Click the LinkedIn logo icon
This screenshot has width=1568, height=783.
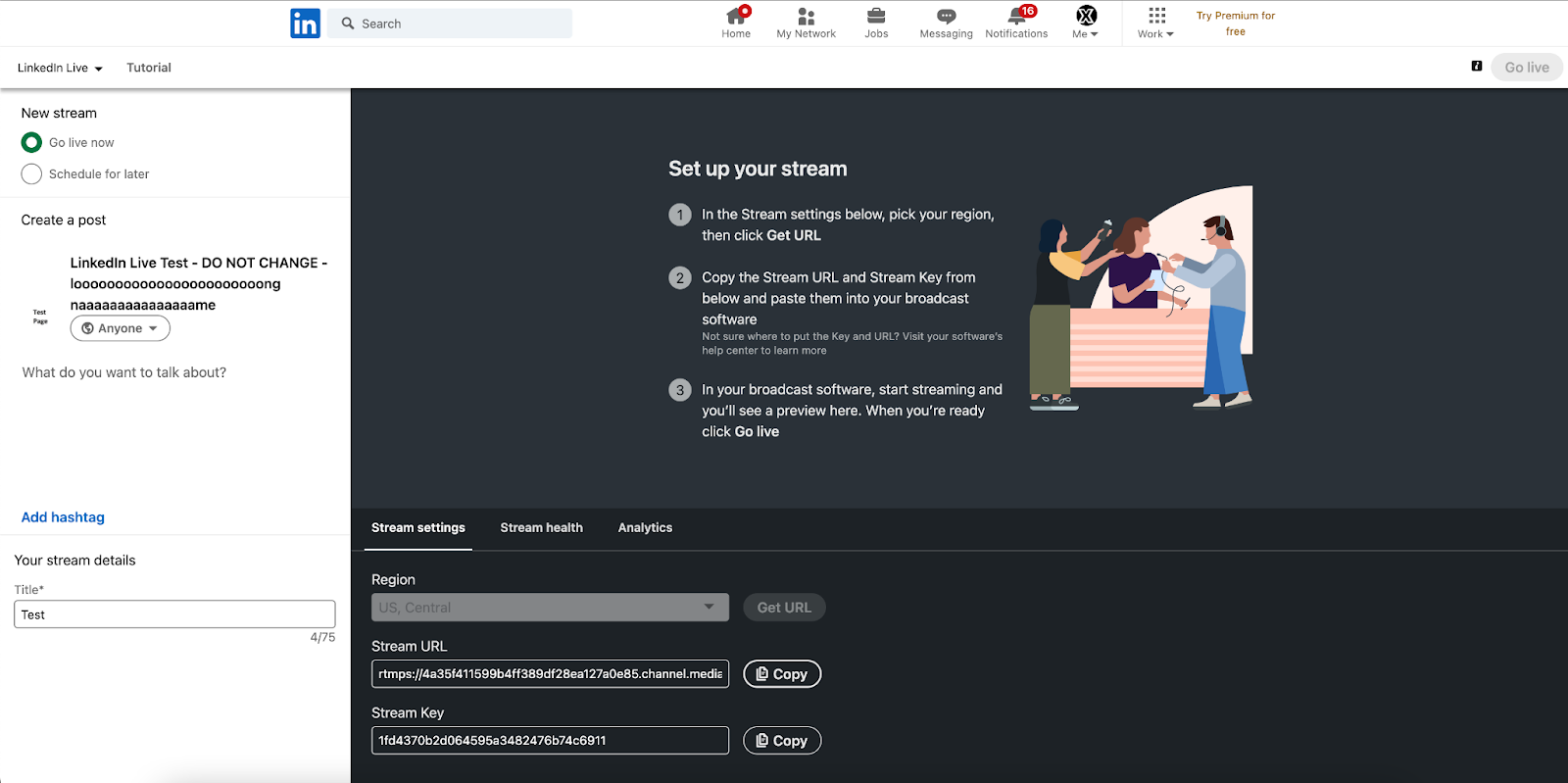point(305,24)
